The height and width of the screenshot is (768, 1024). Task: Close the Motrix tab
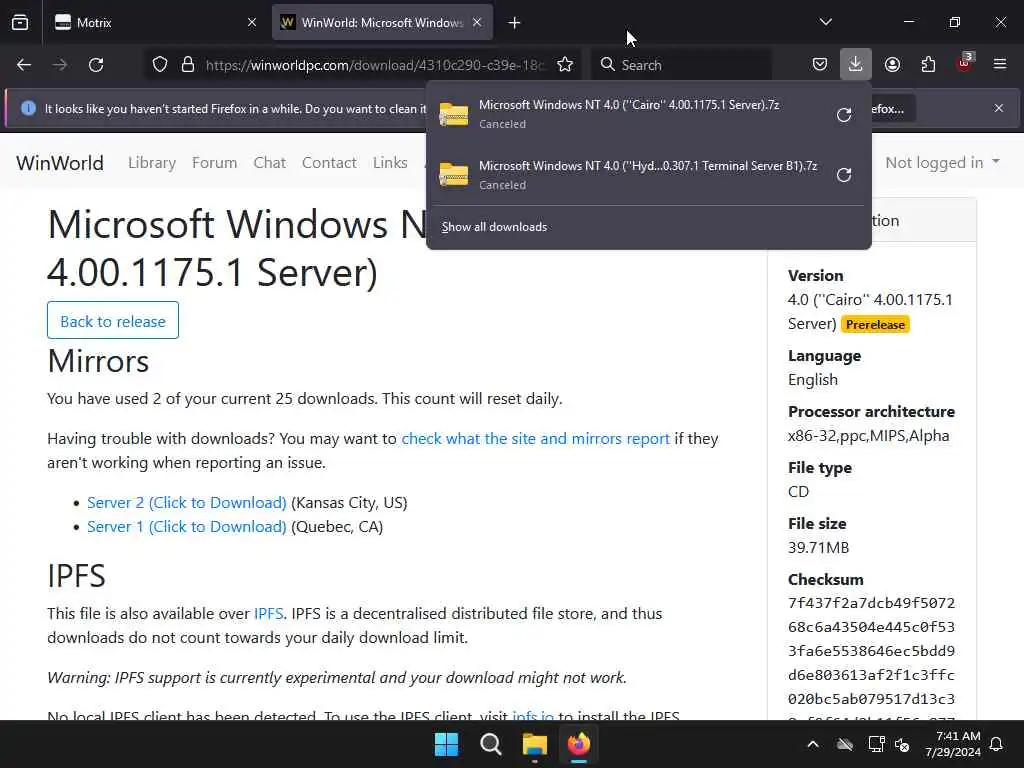coord(252,23)
